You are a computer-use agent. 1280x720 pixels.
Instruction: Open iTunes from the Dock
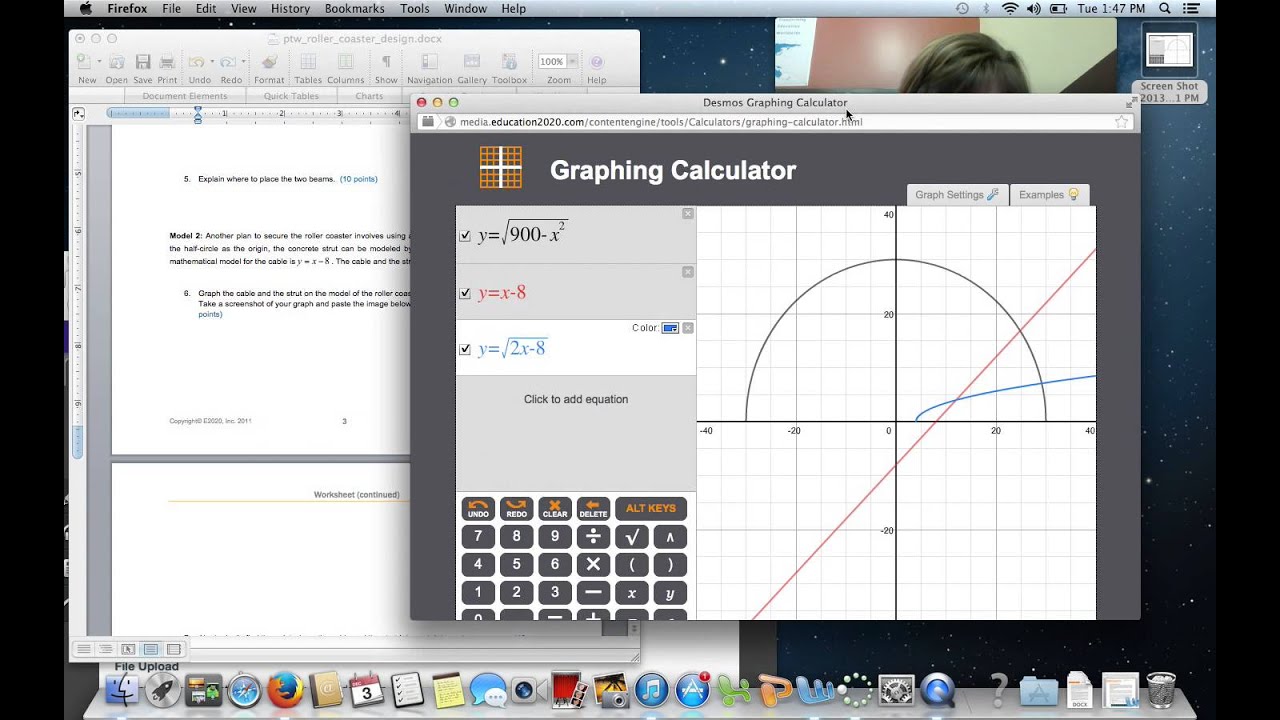click(x=651, y=689)
